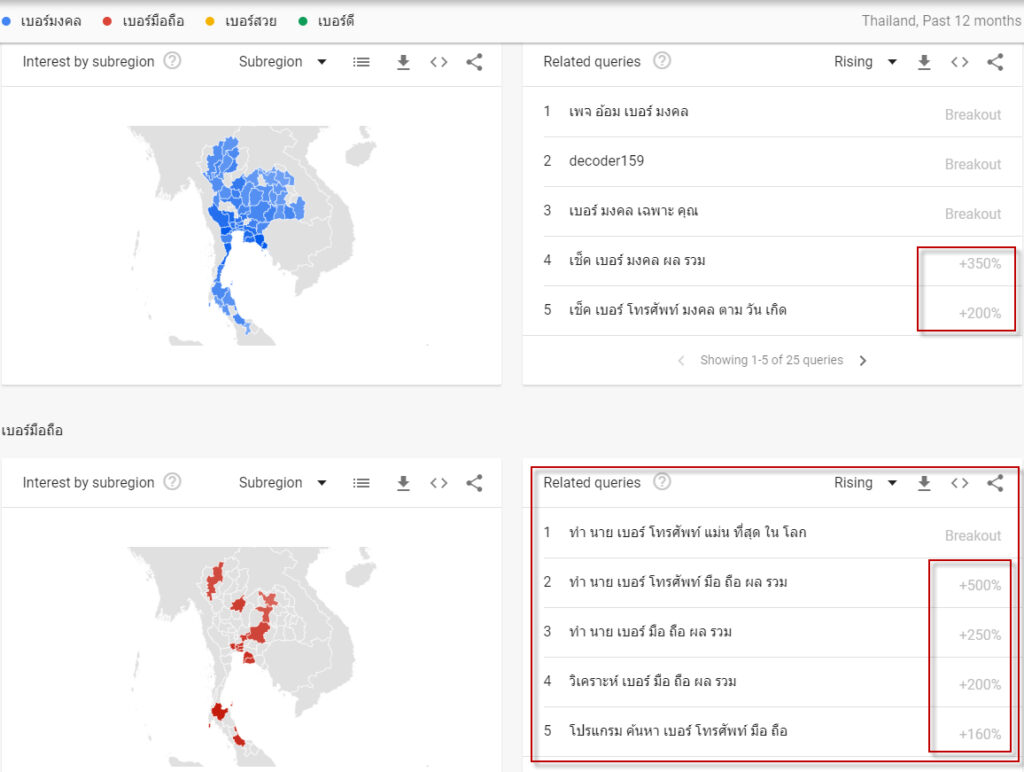Screen dimensions: 1024x772
Task: Download blue map subregion data as CSV
Action: (x=403, y=62)
